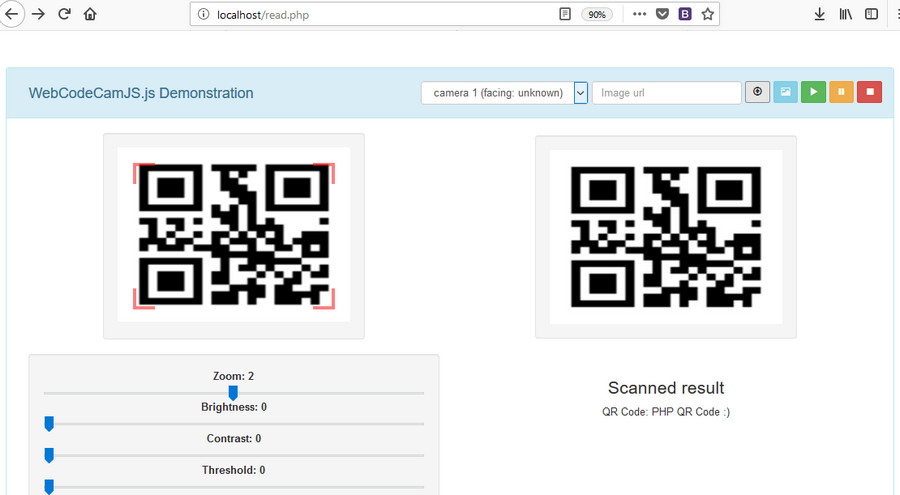This screenshot has height=495, width=900.
Task: Toggle the browser sidebar
Action: 871,14
